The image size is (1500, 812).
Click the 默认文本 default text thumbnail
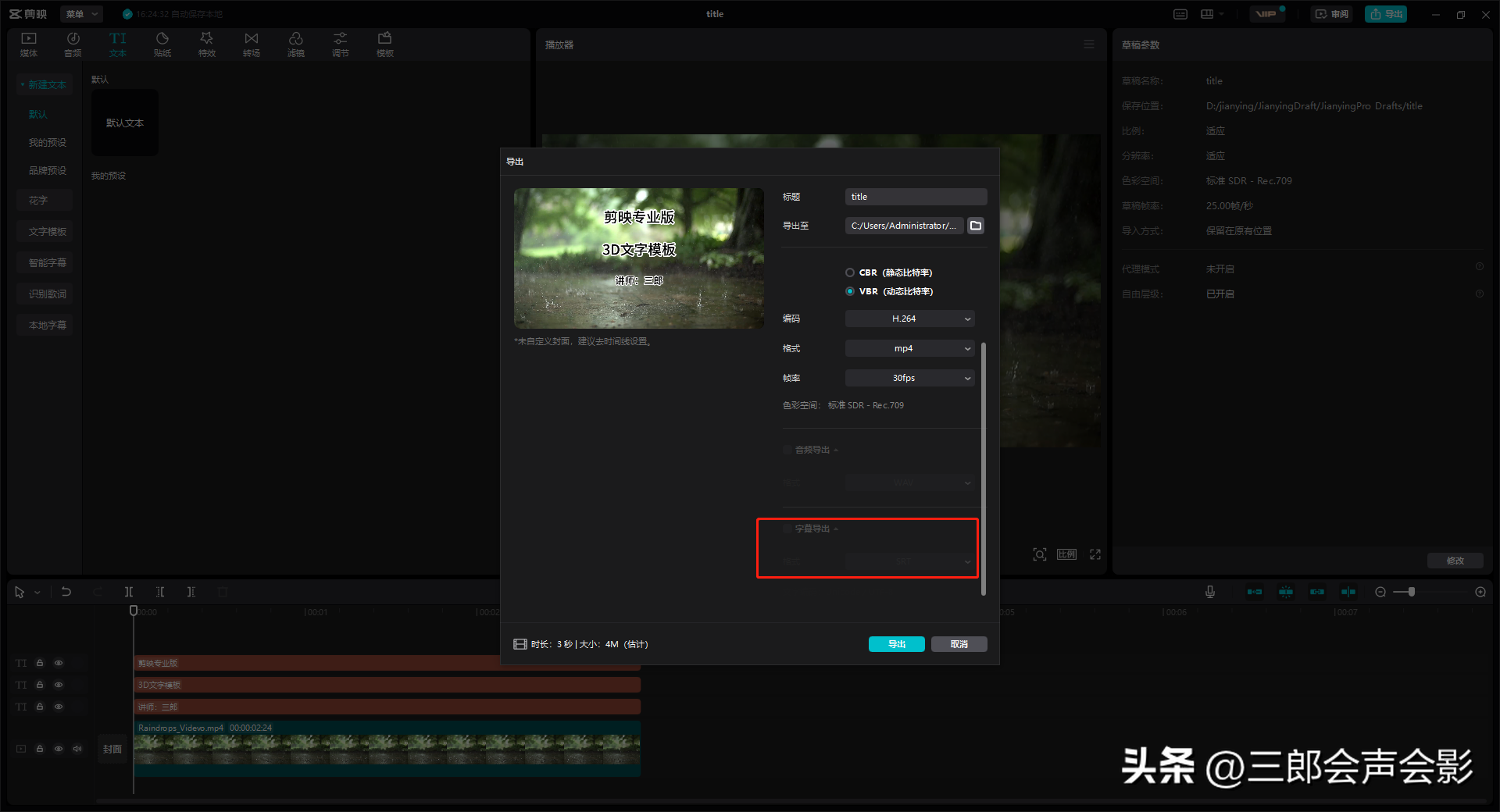pyautogui.click(x=125, y=123)
